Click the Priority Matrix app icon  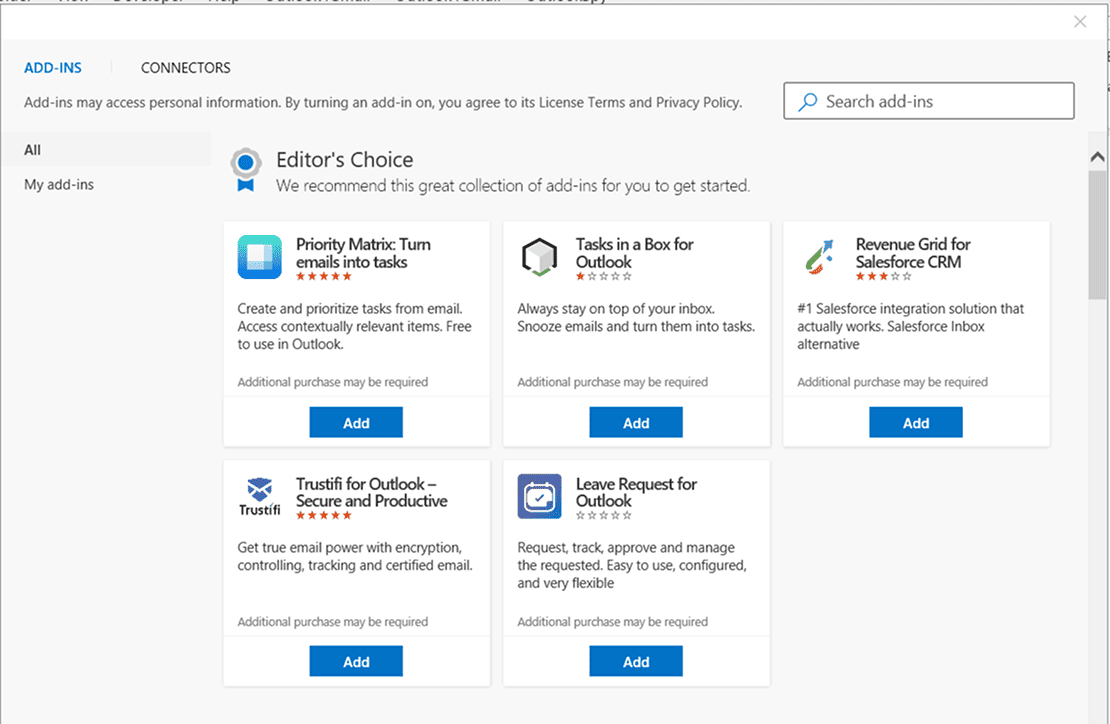click(x=259, y=257)
